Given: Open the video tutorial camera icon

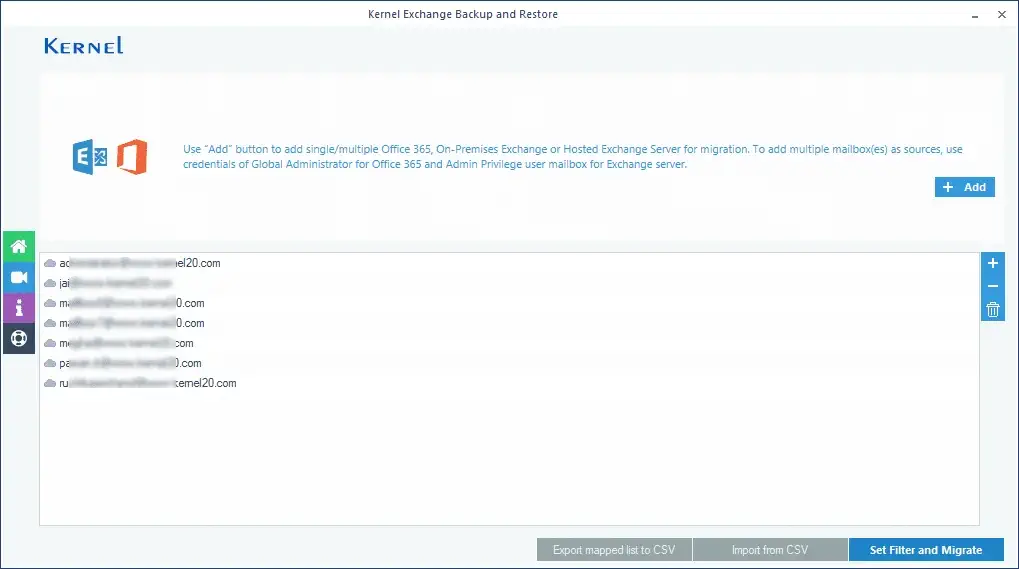Looking at the screenshot, I should (19, 277).
